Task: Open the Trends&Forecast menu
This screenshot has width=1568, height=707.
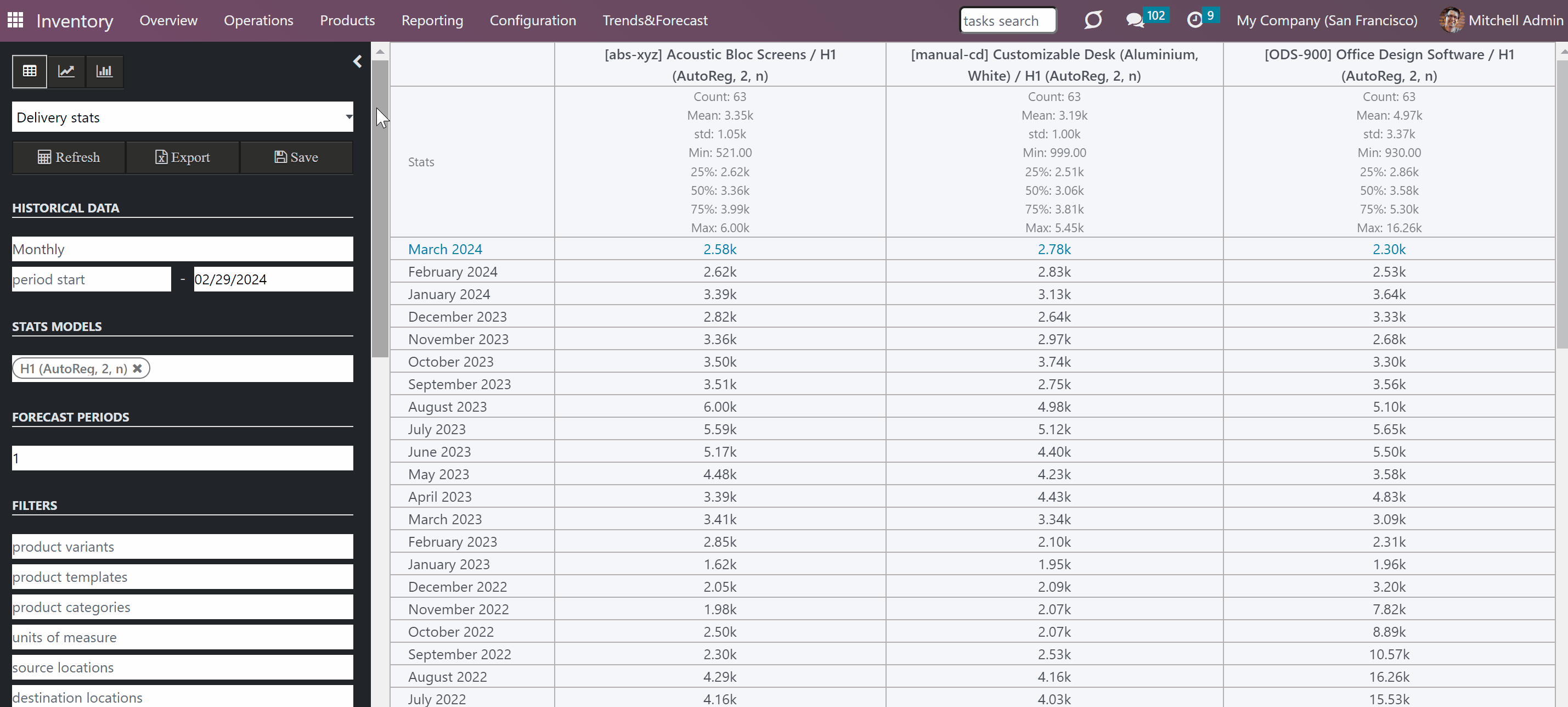Action: tap(655, 20)
